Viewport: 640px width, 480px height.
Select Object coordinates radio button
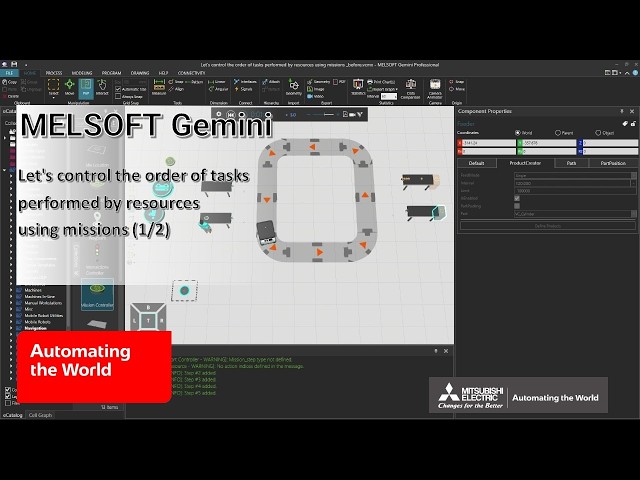pyautogui.click(x=598, y=133)
